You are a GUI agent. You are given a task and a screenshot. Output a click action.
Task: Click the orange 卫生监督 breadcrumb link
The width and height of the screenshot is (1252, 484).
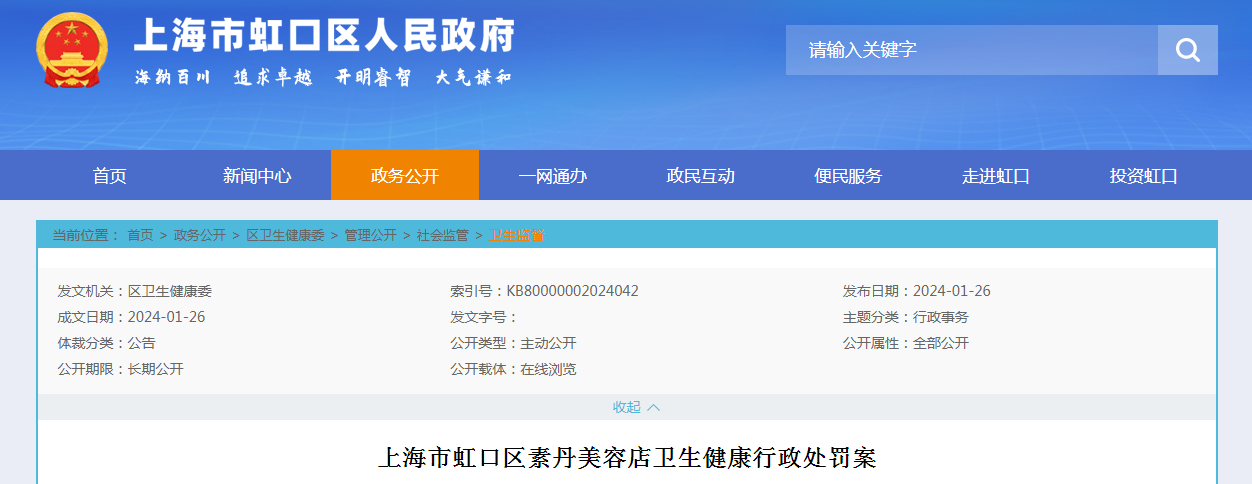[x=516, y=235]
